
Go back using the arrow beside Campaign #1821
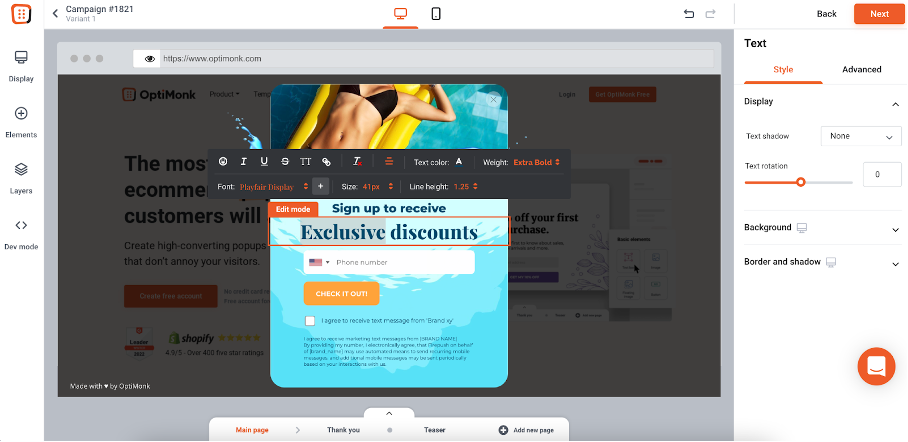55,13
